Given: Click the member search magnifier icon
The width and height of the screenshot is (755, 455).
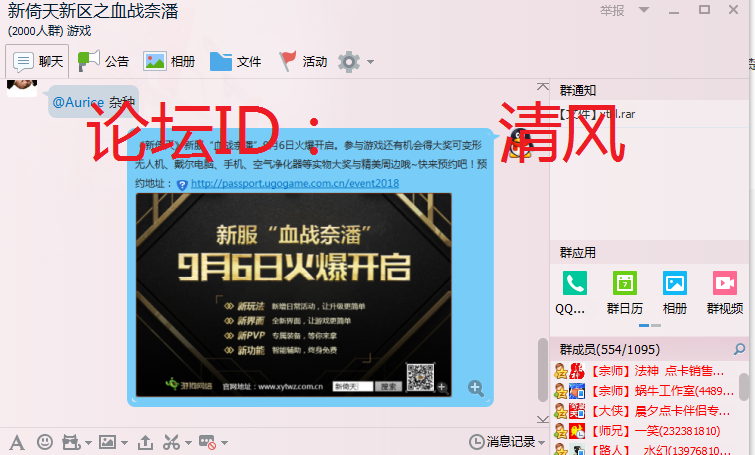Looking at the screenshot, I should 739,349.
